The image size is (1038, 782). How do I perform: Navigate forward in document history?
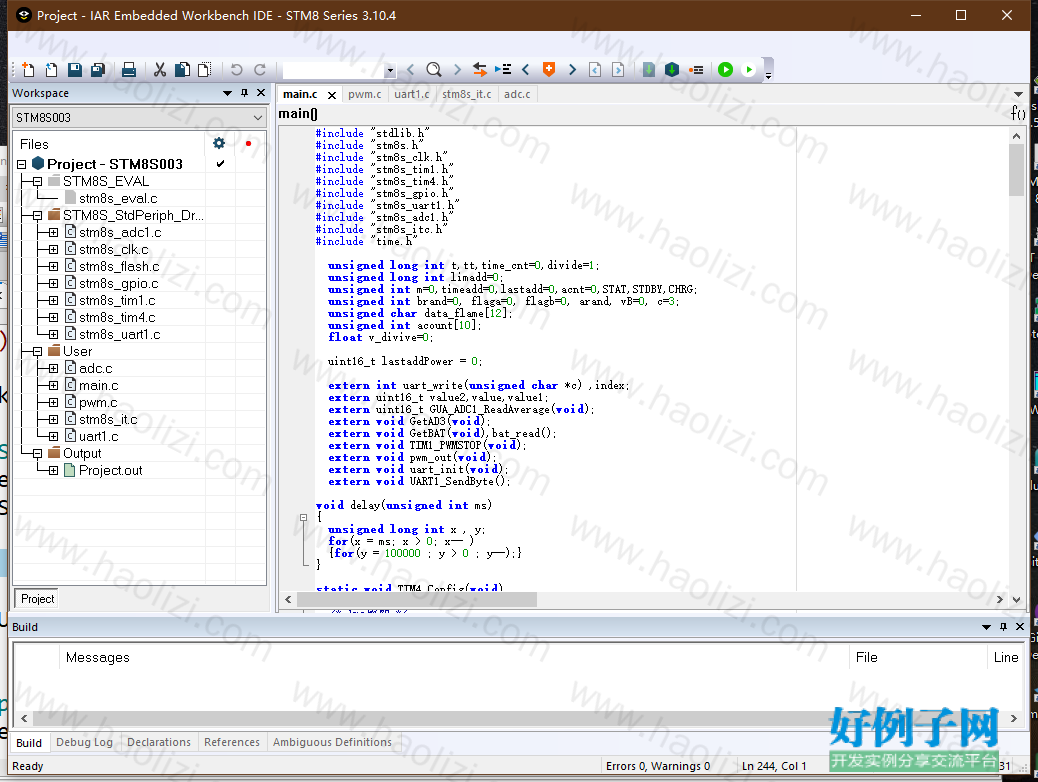(618, 70)
